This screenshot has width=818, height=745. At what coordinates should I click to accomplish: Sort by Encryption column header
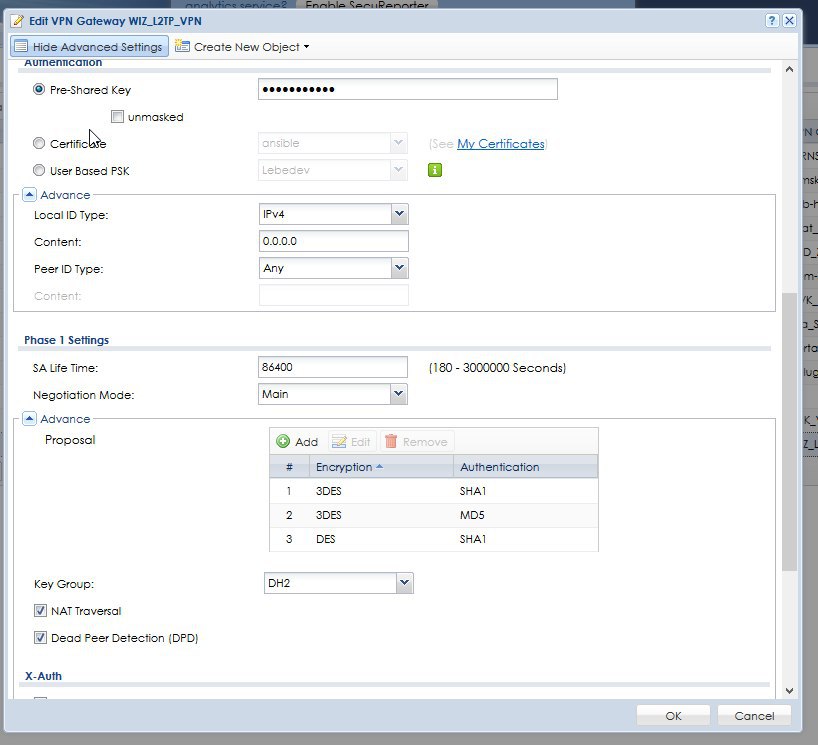tap(381, 467)
